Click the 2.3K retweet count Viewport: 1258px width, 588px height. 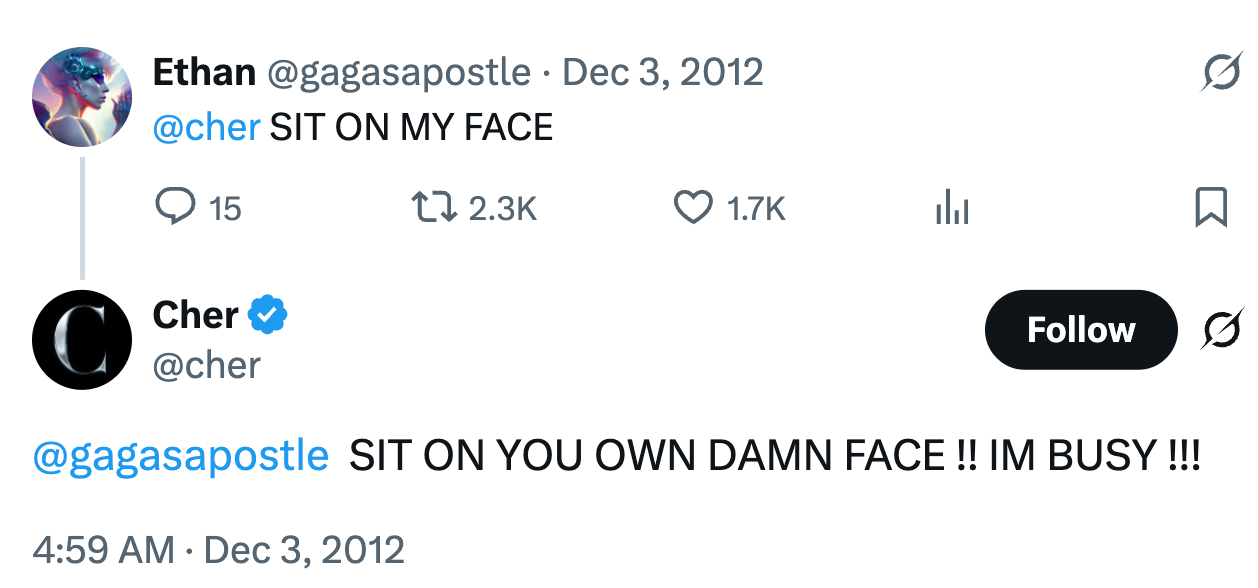point(503,207)
